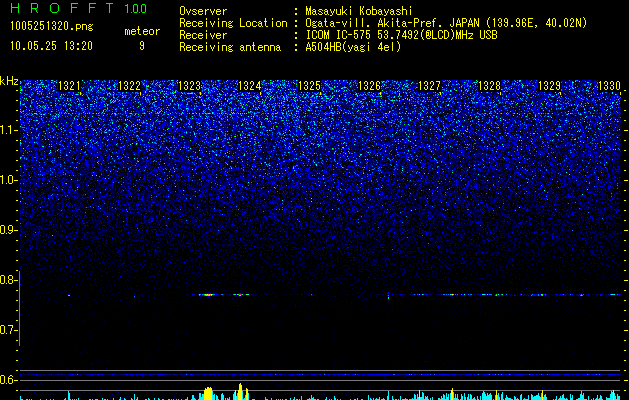This screenshot has width=629, height=400.
Task: Click the 0.9 frequency axis label
Action: point(9,230)
